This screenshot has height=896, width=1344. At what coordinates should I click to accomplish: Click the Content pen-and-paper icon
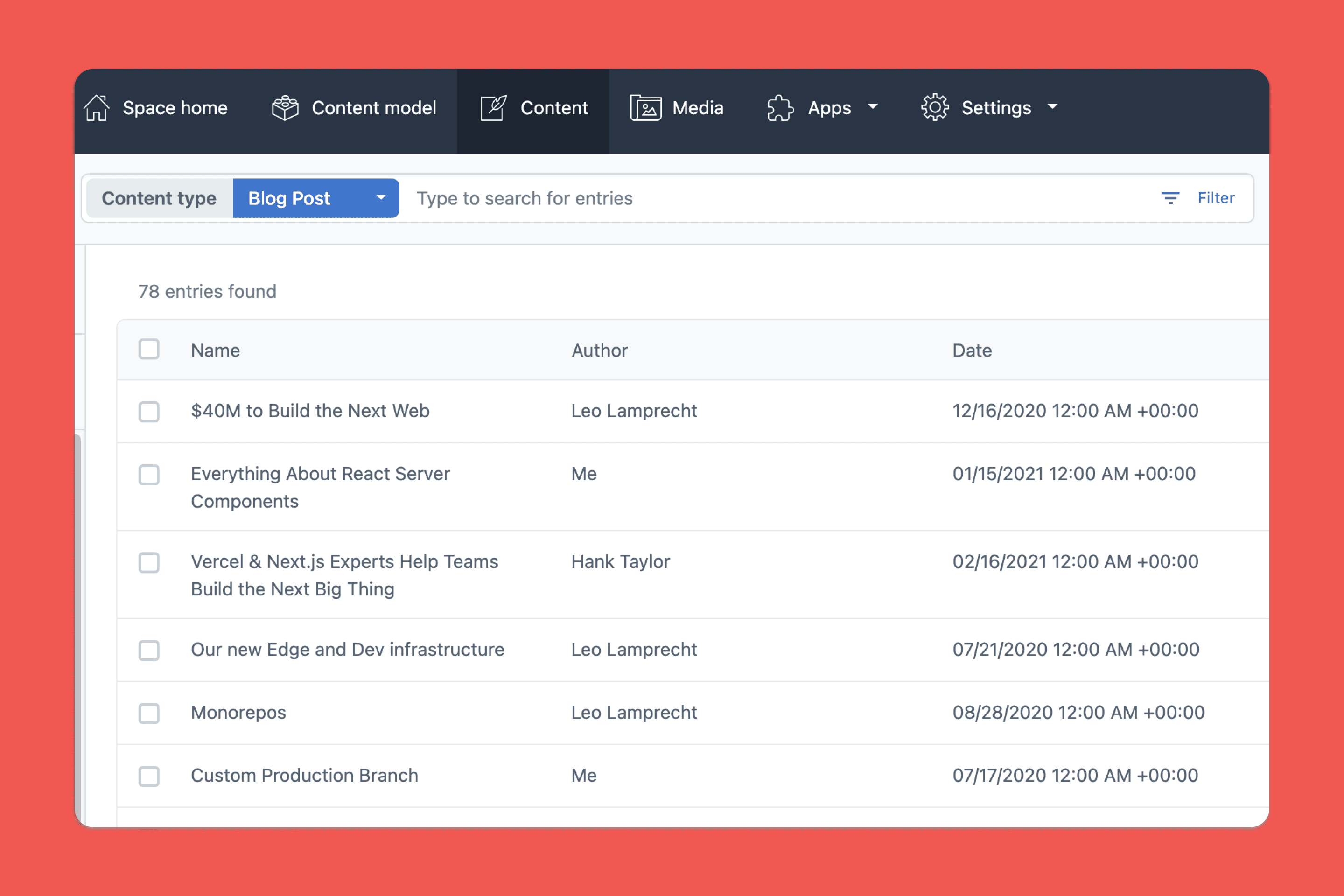[493, 108]
